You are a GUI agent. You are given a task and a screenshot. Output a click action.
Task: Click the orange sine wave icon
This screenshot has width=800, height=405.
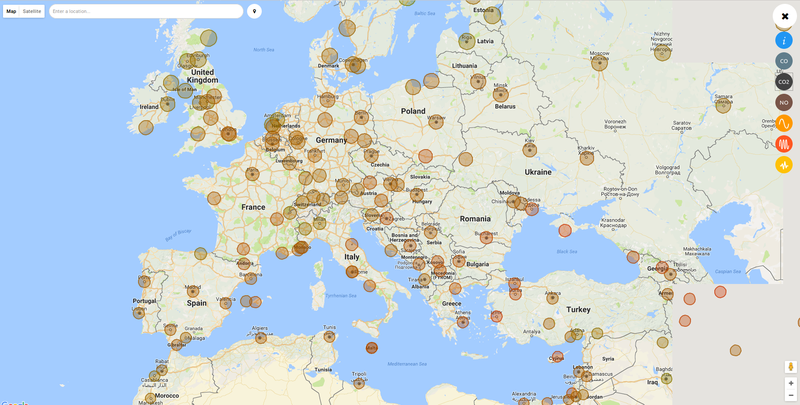coord(784,123)
